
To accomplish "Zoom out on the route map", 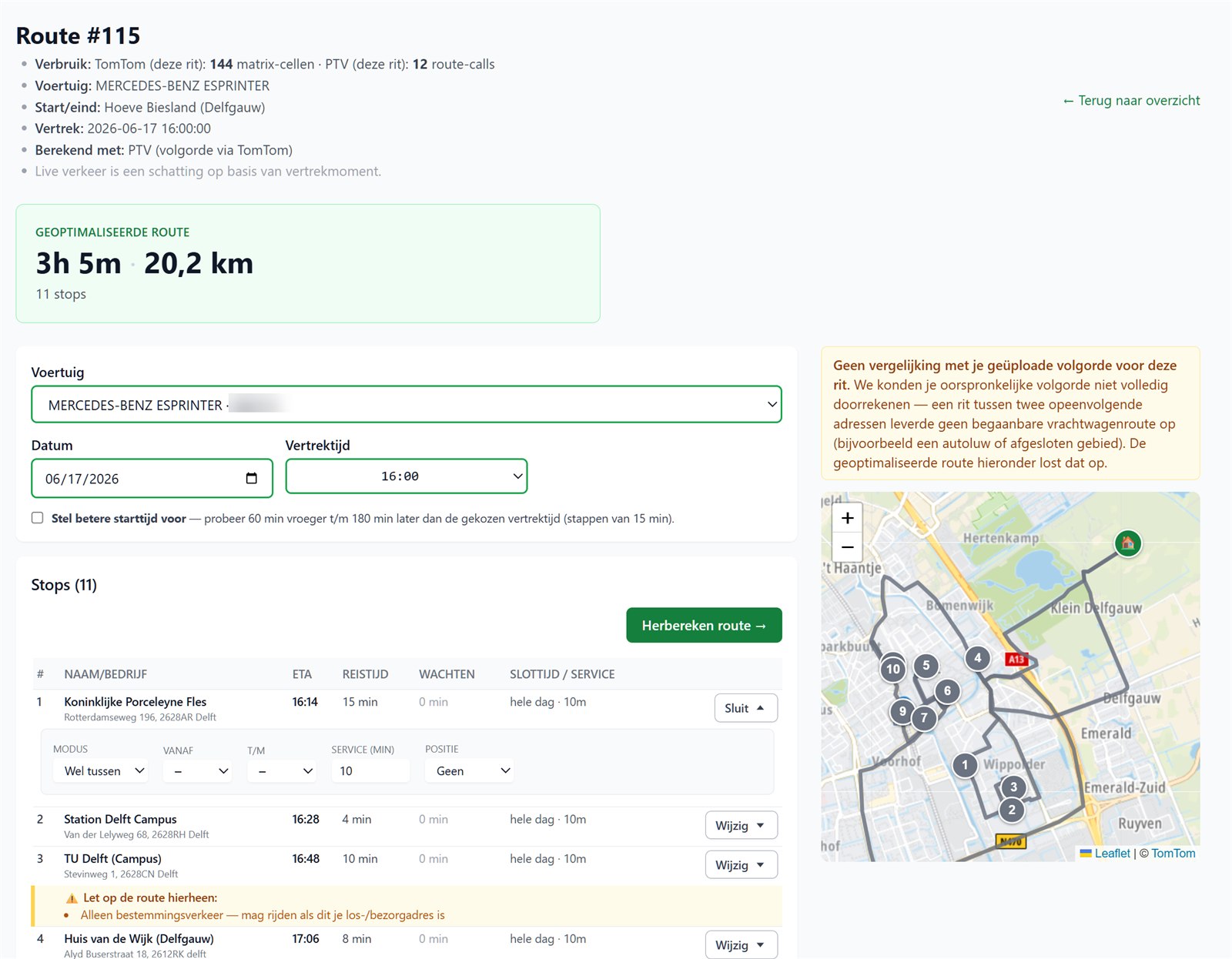I will tap(847, 547).
